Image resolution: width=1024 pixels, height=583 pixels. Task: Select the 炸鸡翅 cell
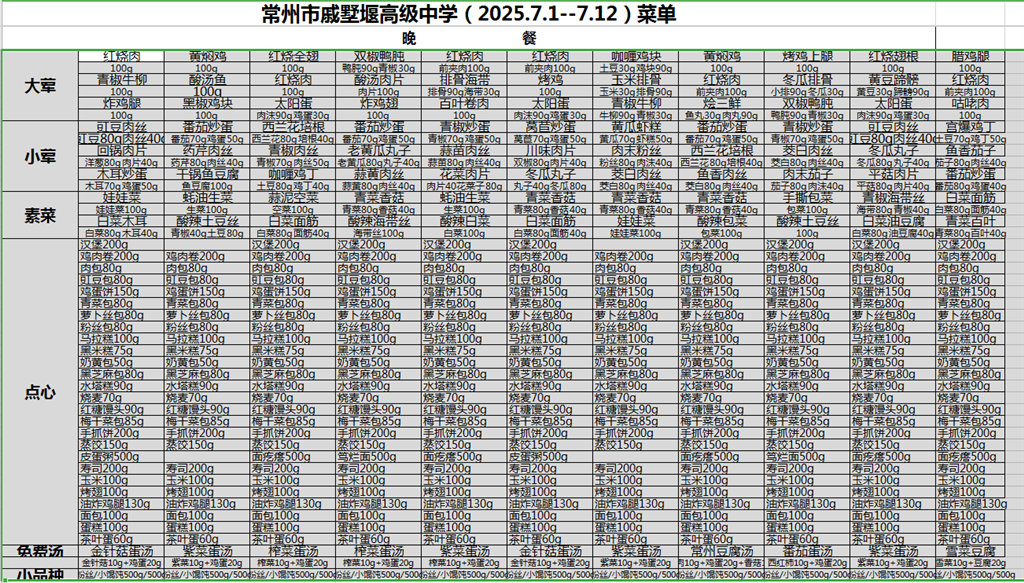point(378,104)
